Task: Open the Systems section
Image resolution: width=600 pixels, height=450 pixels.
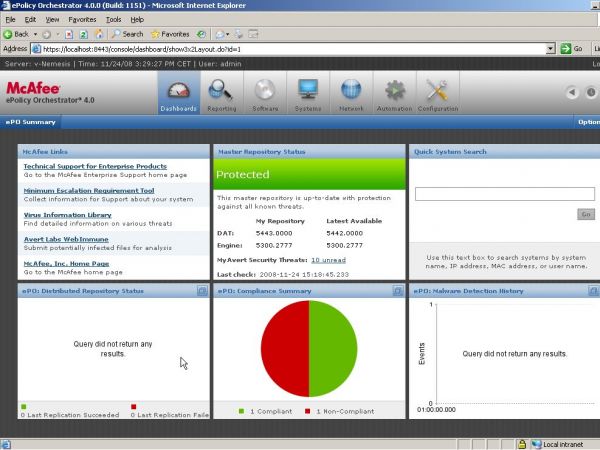Action: coord(308,93)
